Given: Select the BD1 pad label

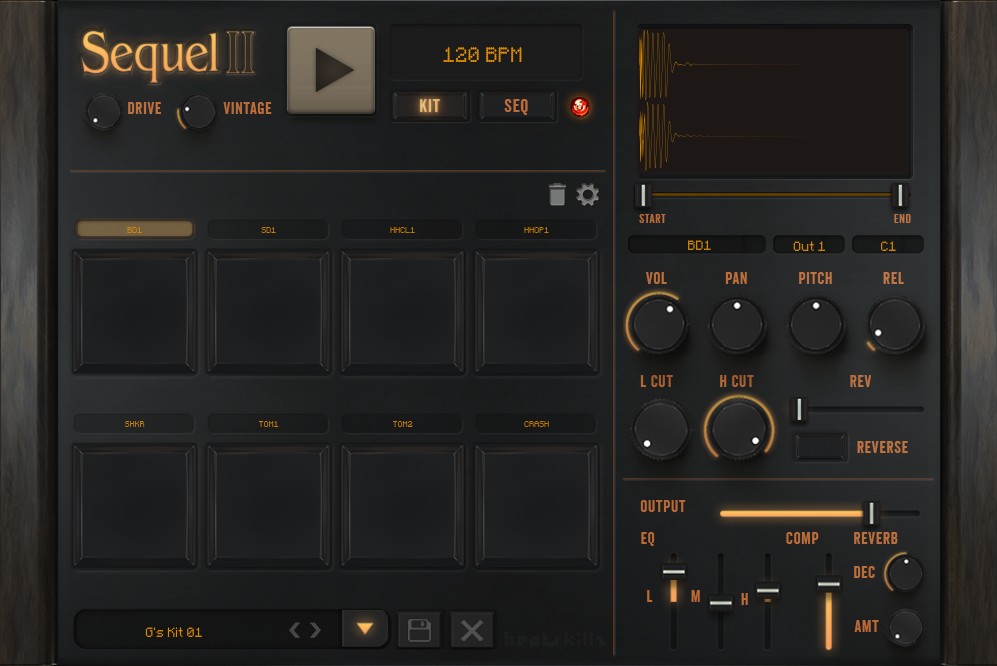Looking at the screenshot, I should (x=135, y=230).
